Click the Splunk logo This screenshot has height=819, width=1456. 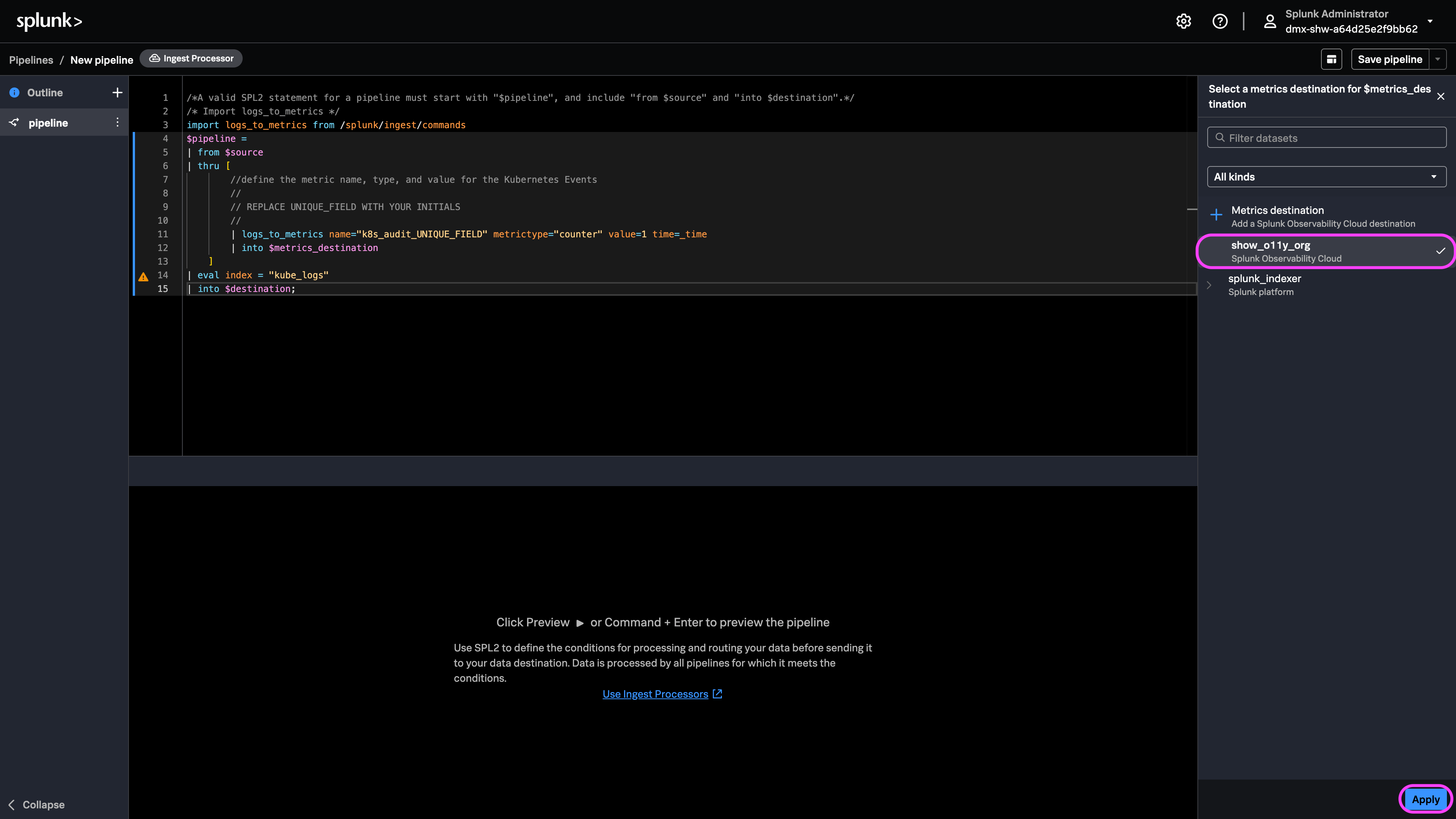(49, 22)
